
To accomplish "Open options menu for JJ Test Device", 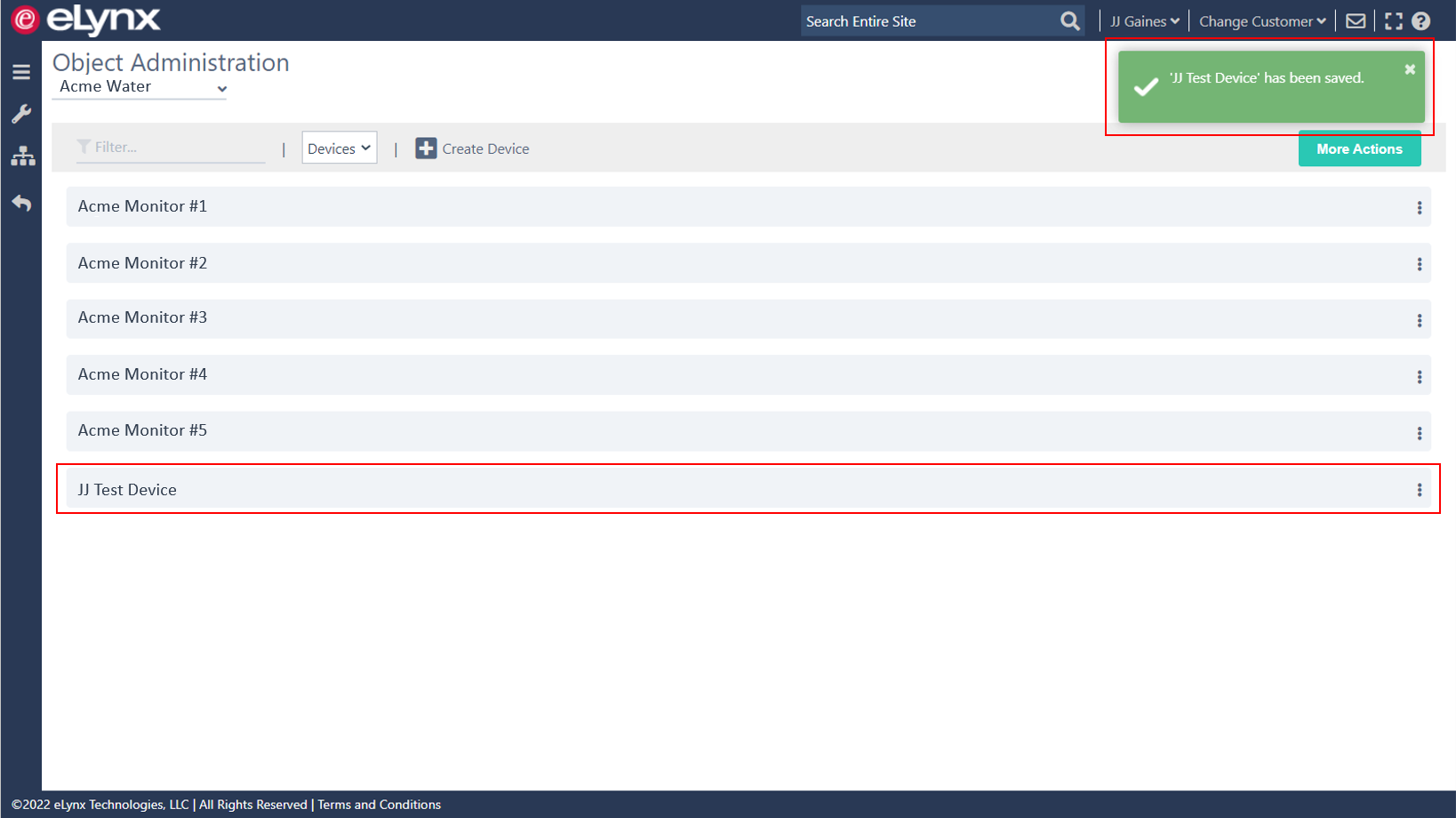I will tap(1419, 490).
